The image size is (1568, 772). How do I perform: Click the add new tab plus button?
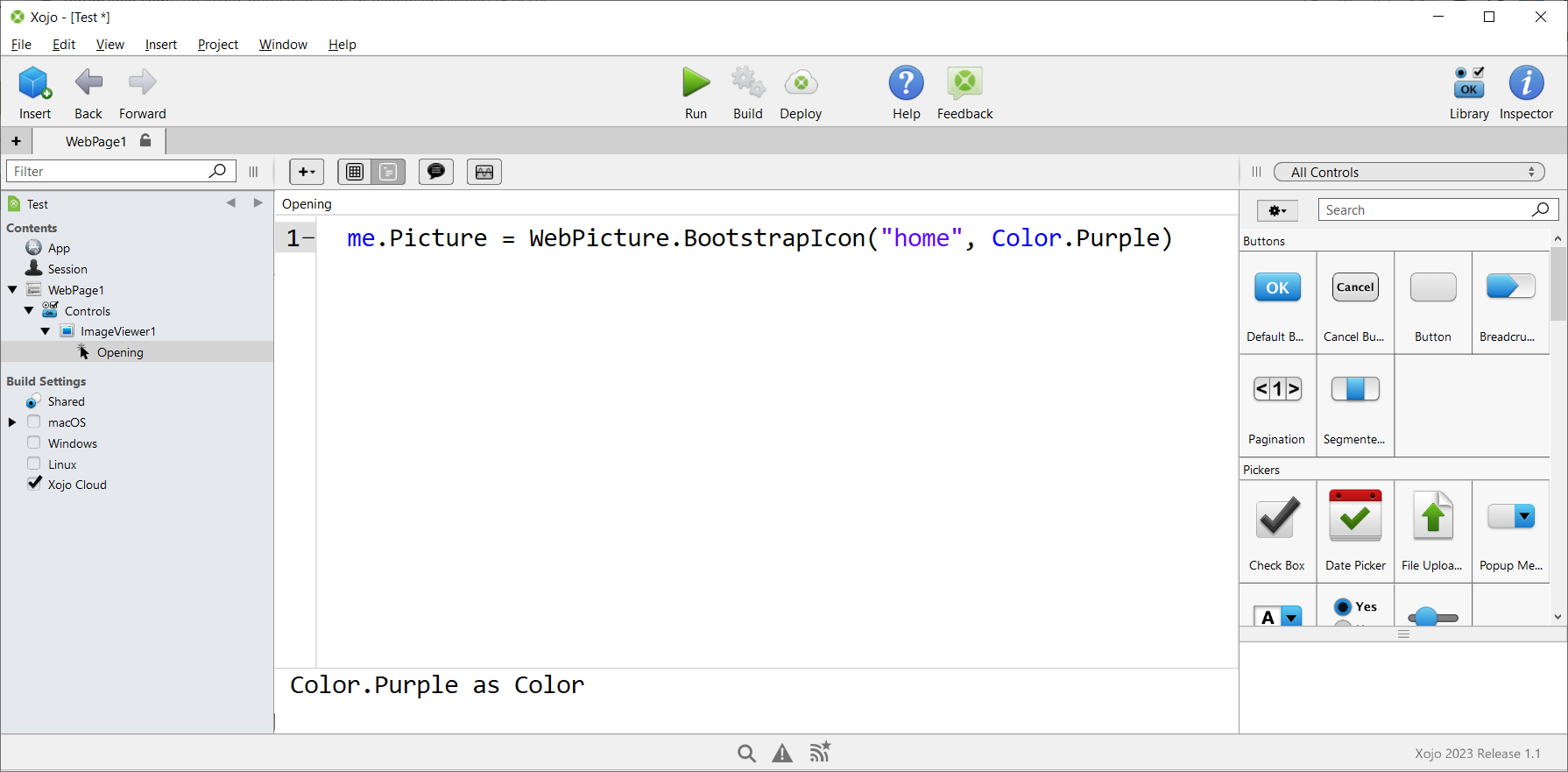point(16,141)
